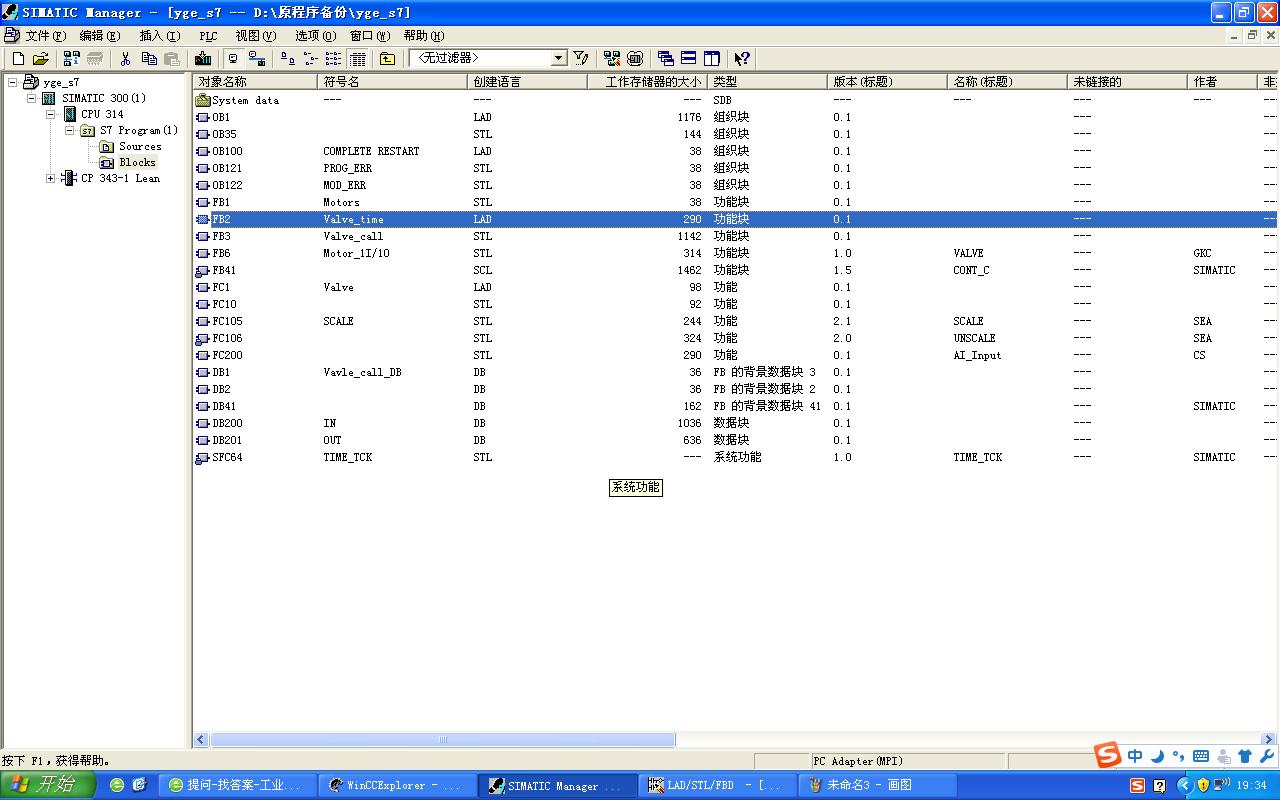
Task: Select the CPU 314 tree item
Action: [102, 114]
